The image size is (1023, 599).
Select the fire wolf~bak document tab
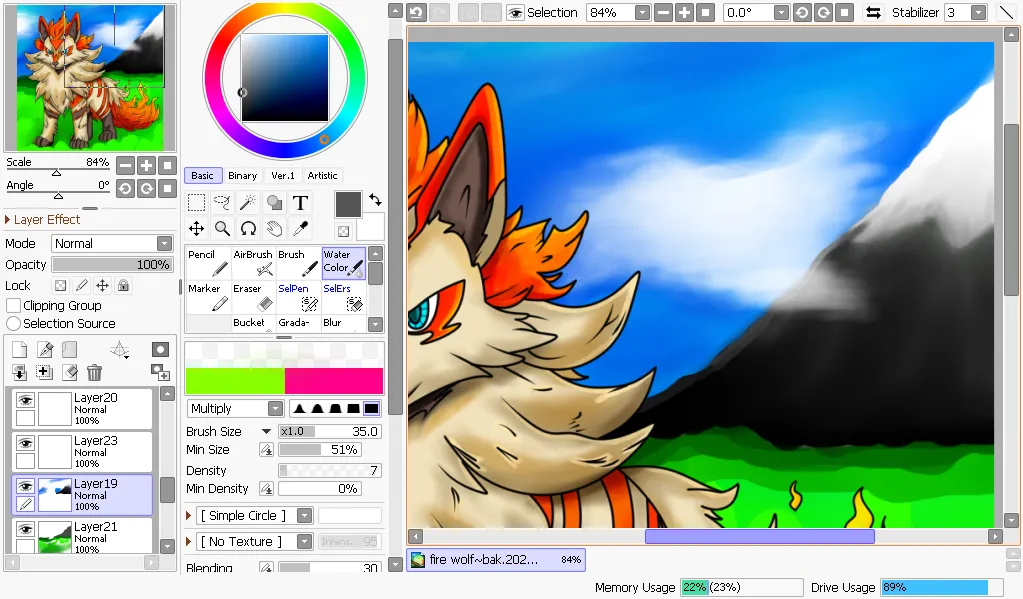(x=496, y=560)
